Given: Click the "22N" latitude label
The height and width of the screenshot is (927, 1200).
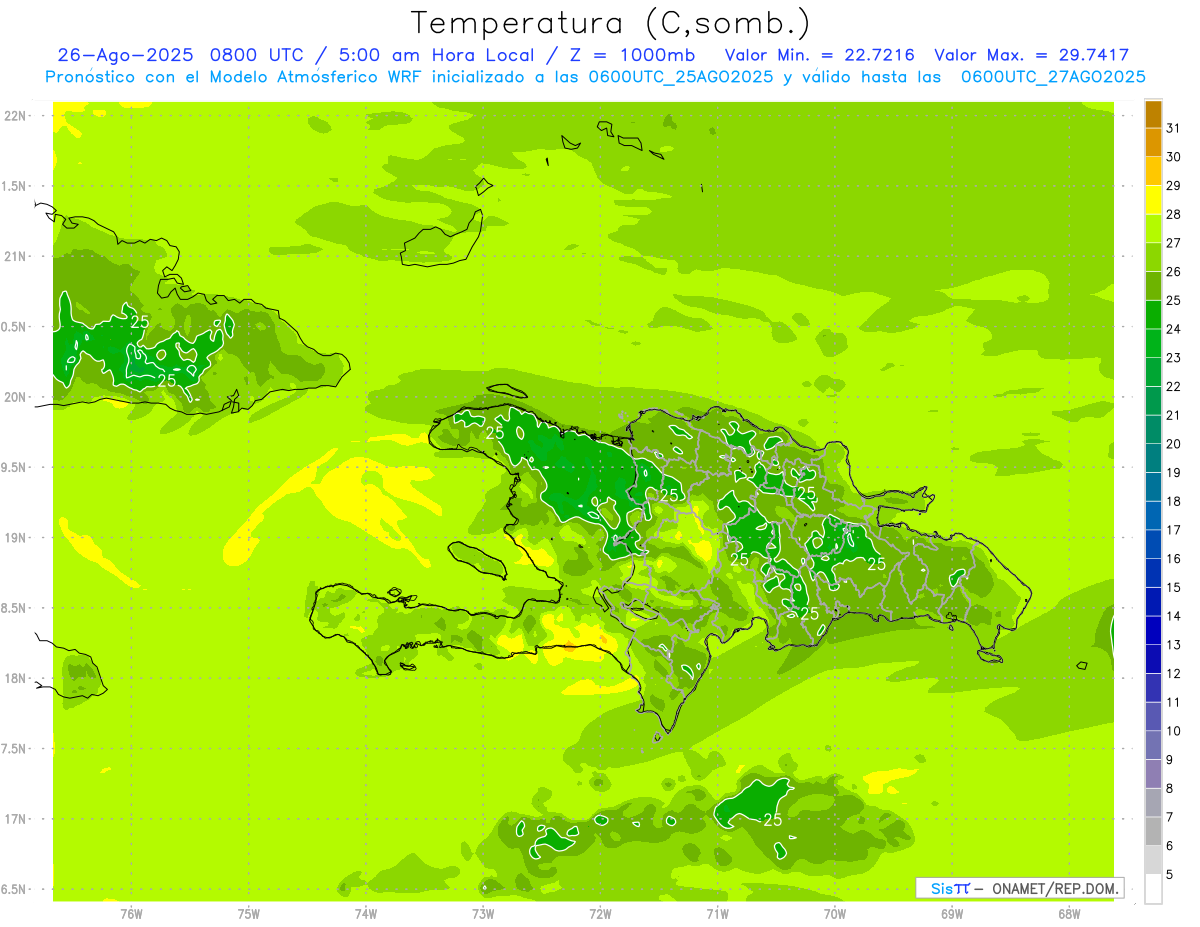Looking at the screenshot, I should [x=14, y=115].
